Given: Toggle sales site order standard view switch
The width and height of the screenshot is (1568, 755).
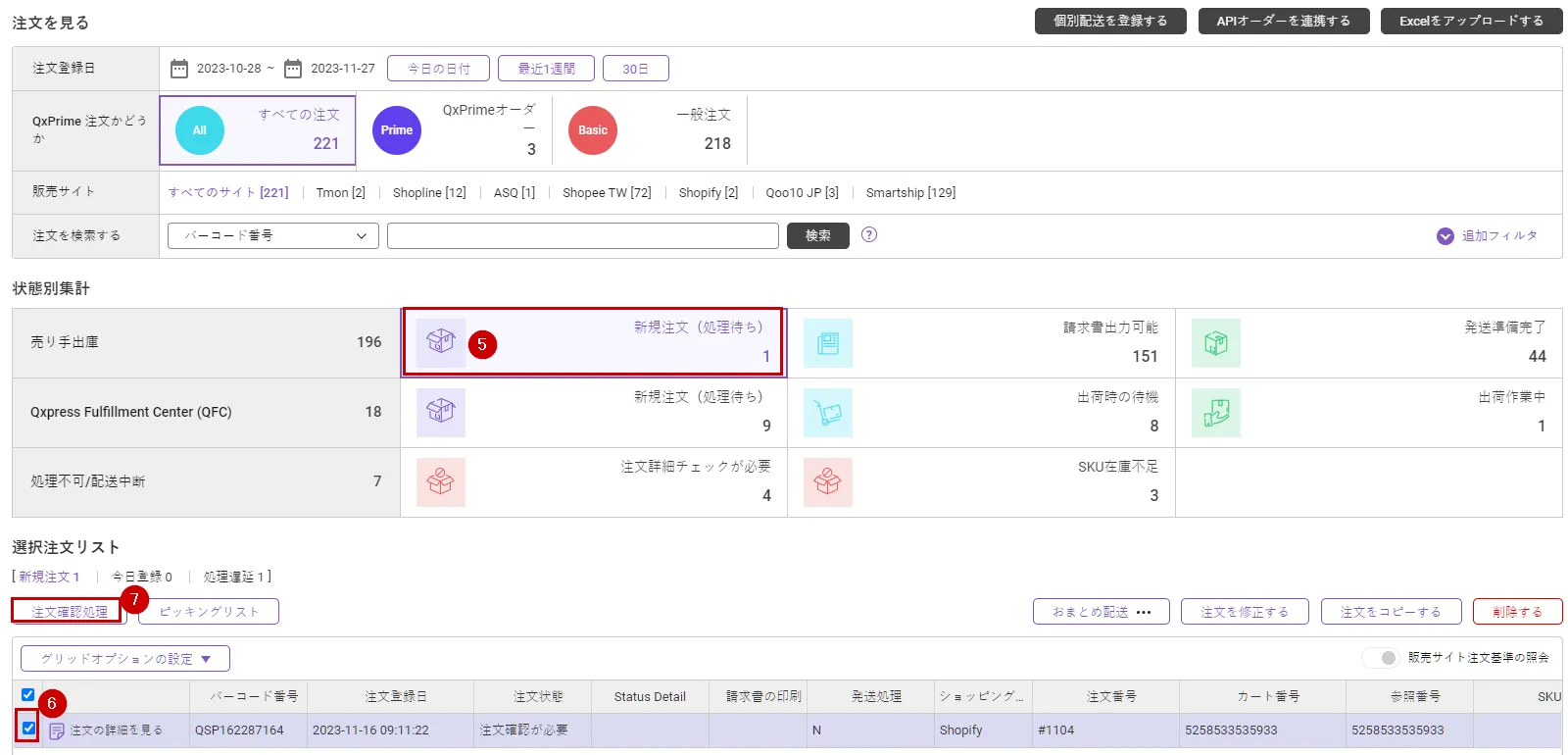Looking at the screenshot, I should pos(1380,658).
